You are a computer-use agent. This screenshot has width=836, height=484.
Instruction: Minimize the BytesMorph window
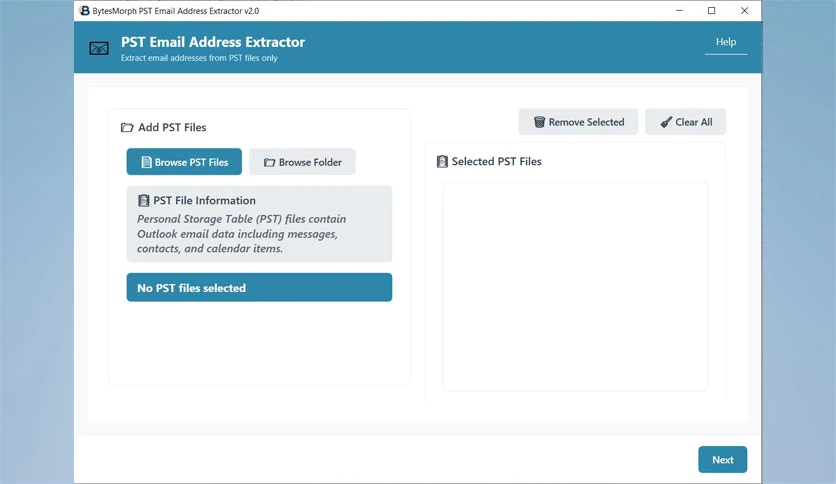click(679, 11)
